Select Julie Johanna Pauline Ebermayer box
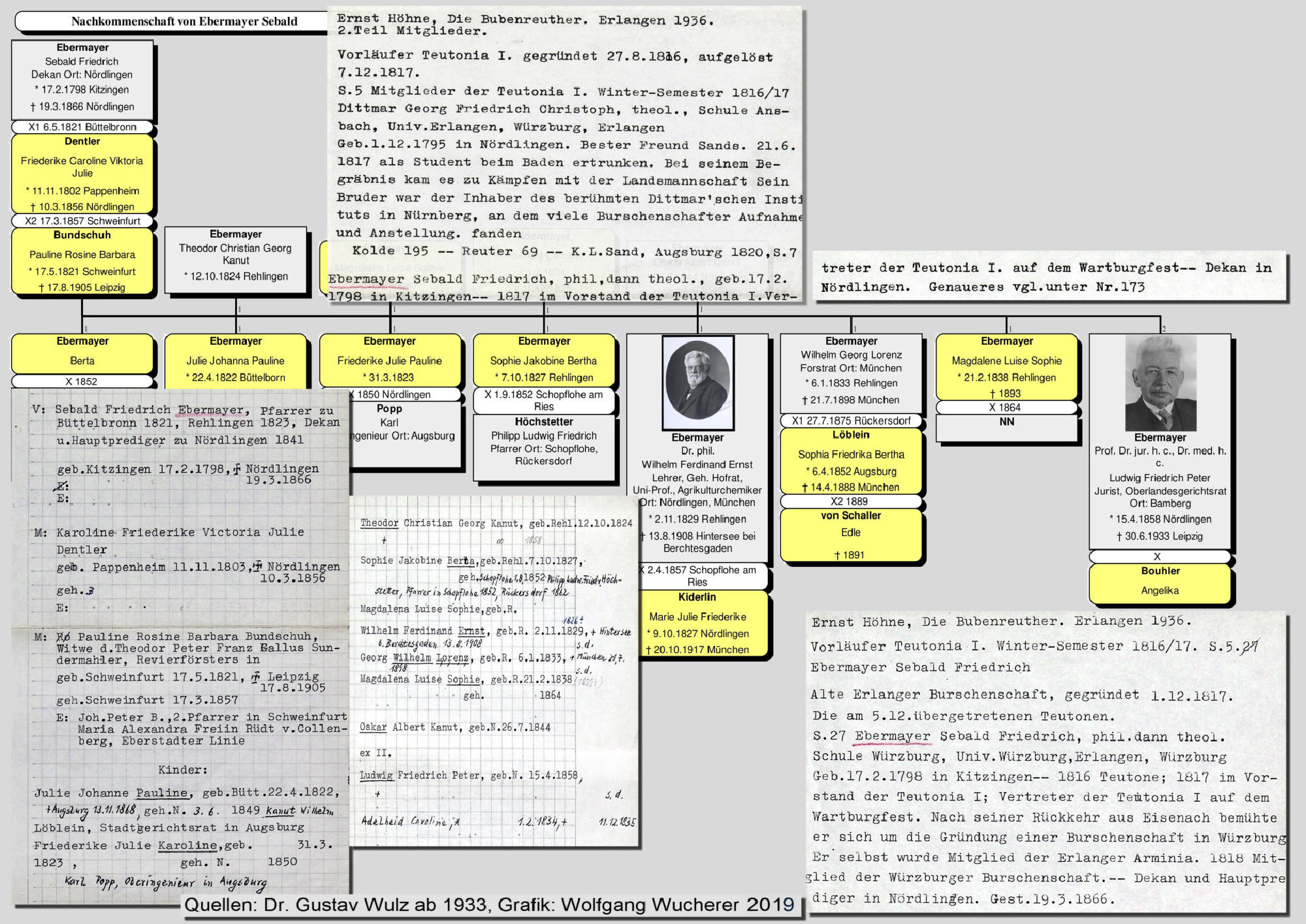This screenshot has height=924, width=1306. [236, 360]
